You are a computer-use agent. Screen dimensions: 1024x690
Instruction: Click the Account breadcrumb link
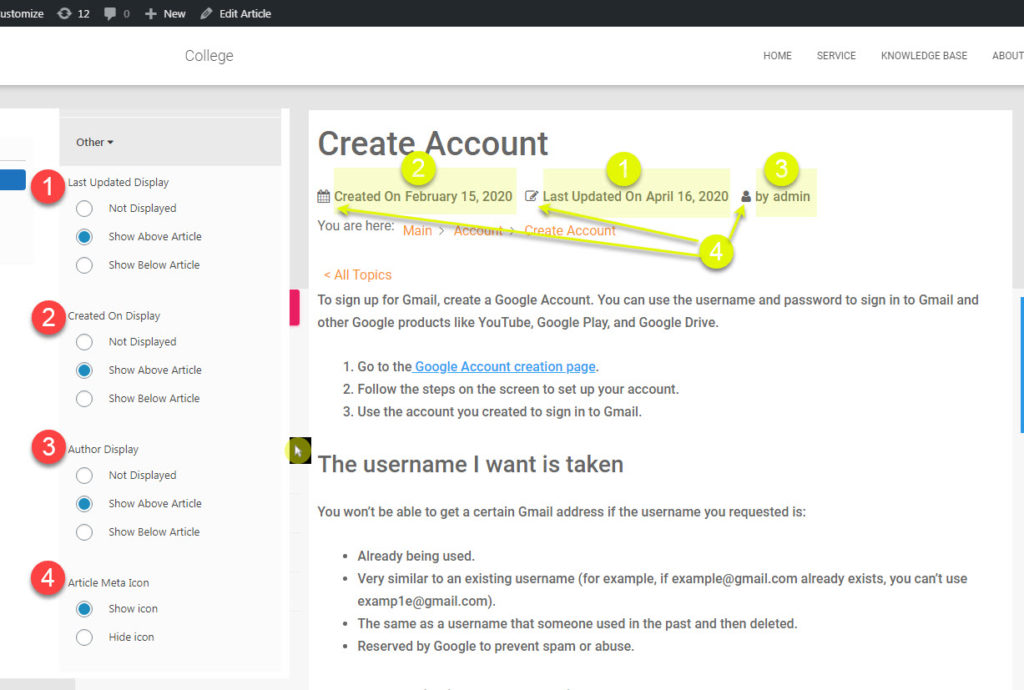(478, 231)
